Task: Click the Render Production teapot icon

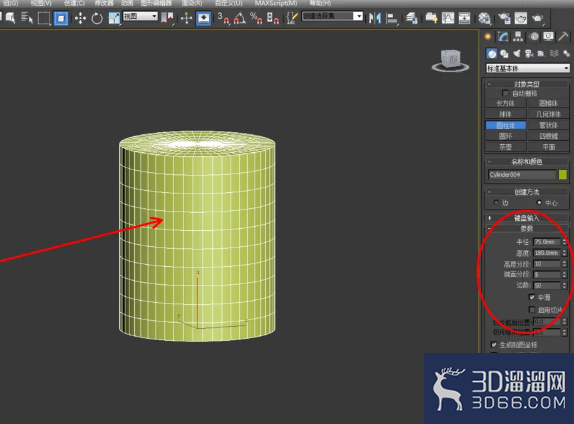Action: (x=537, y=18)
